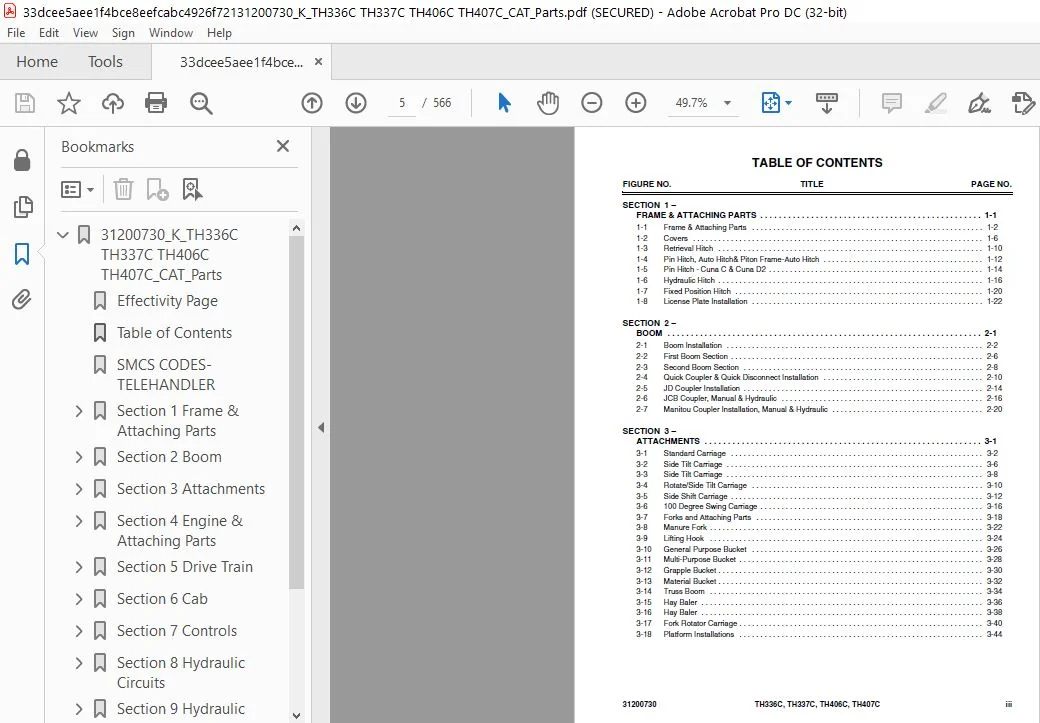The width and height of the screenshot is (1040, 723).
Task: Click the Print file icon
Action: [x=156, y=103]
